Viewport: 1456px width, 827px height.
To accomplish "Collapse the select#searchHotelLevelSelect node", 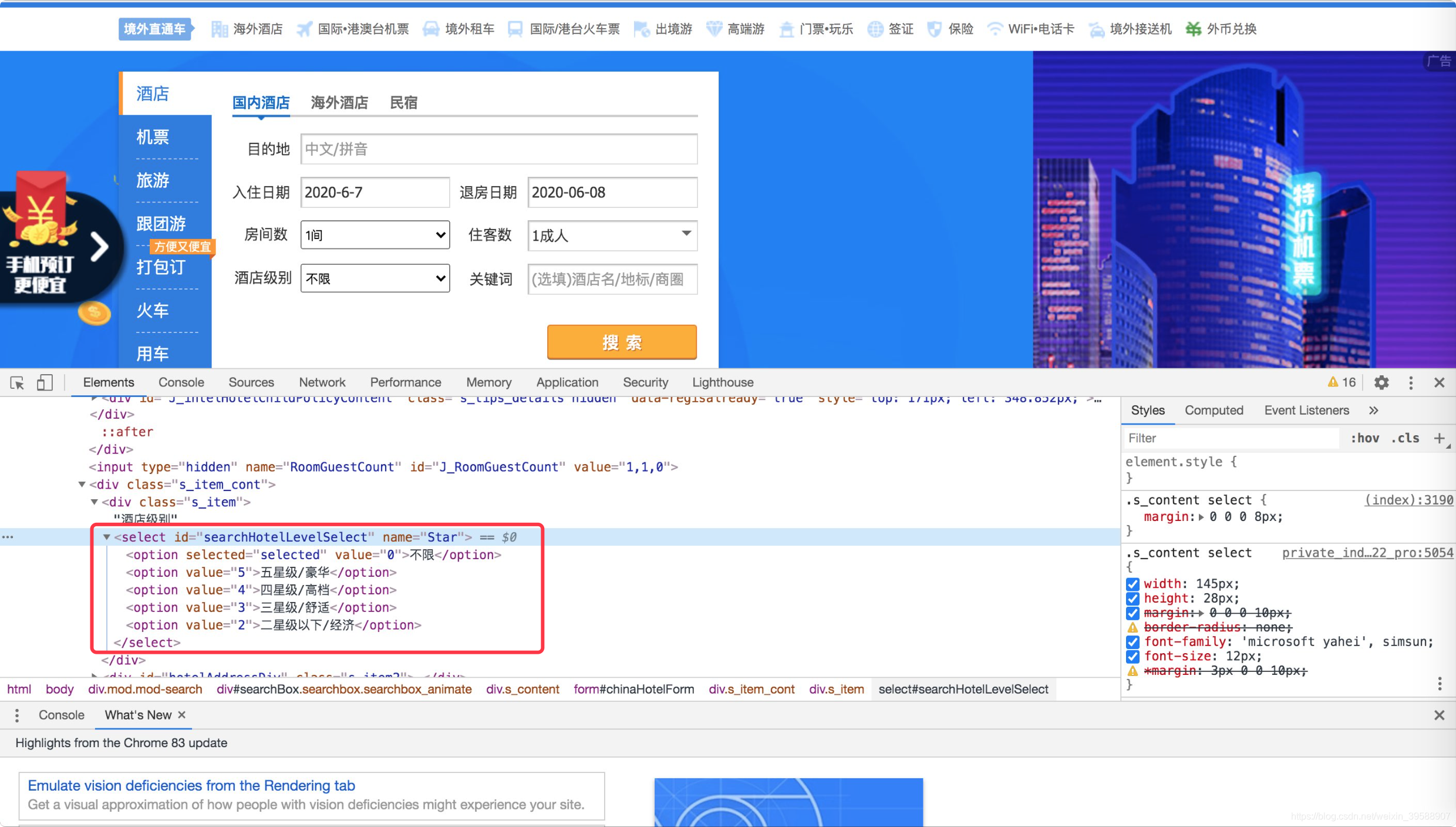I will tap(106, 536).
